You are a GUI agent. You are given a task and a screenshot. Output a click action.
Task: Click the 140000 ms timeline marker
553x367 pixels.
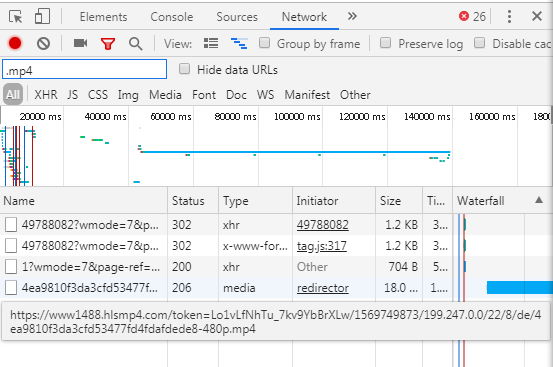(427, 116)
